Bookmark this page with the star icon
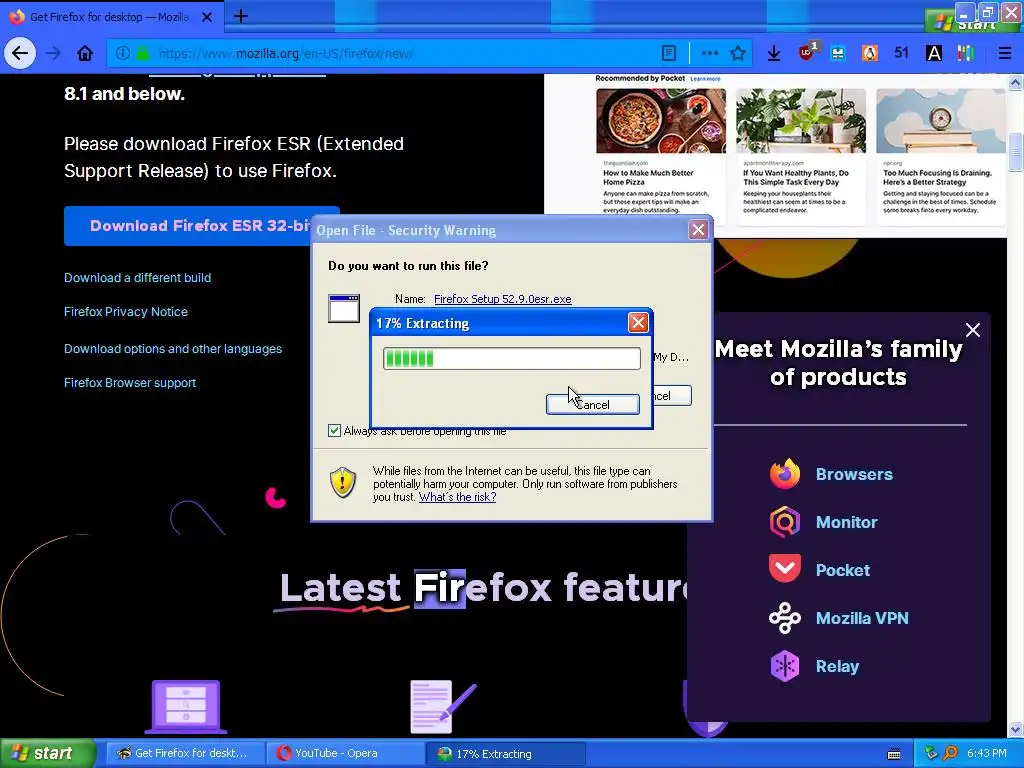Image resolution: width=1024 pixels, height=768 pixels. pyautogui.click(x=738, y=54)
